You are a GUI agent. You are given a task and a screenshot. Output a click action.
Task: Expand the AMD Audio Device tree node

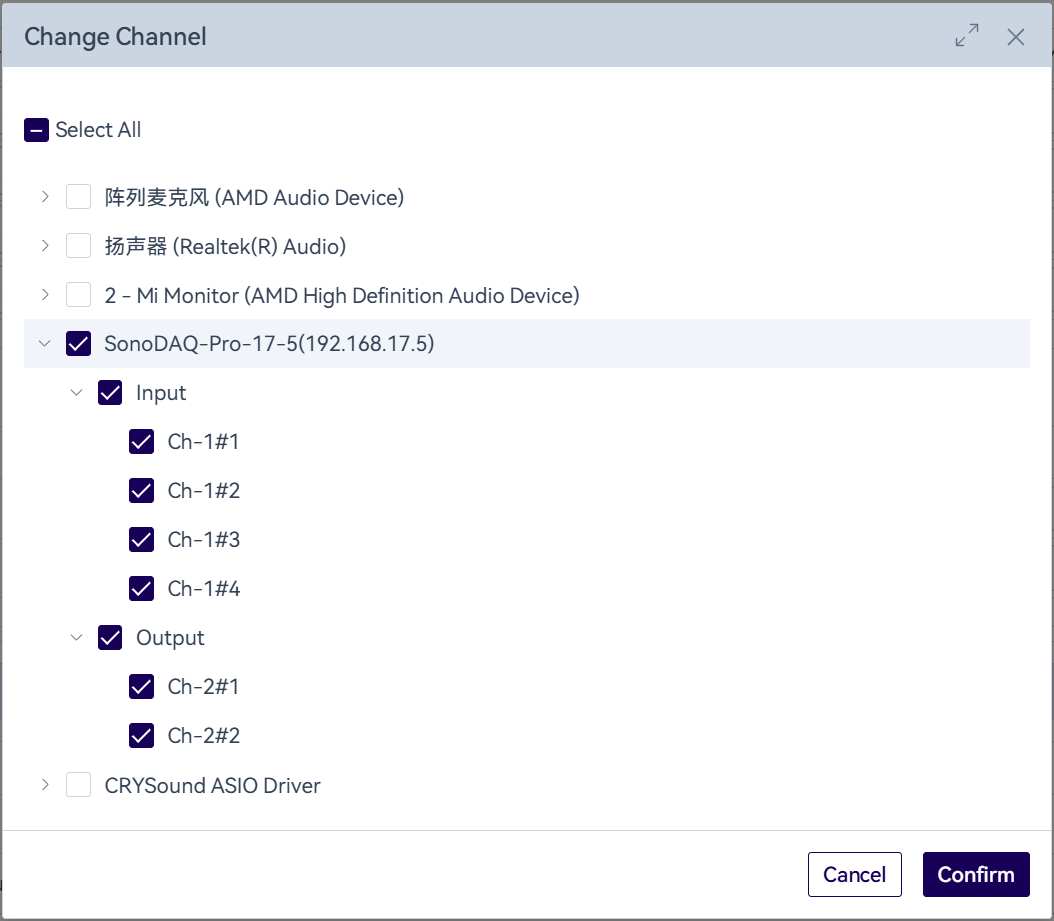coord(45,197)
